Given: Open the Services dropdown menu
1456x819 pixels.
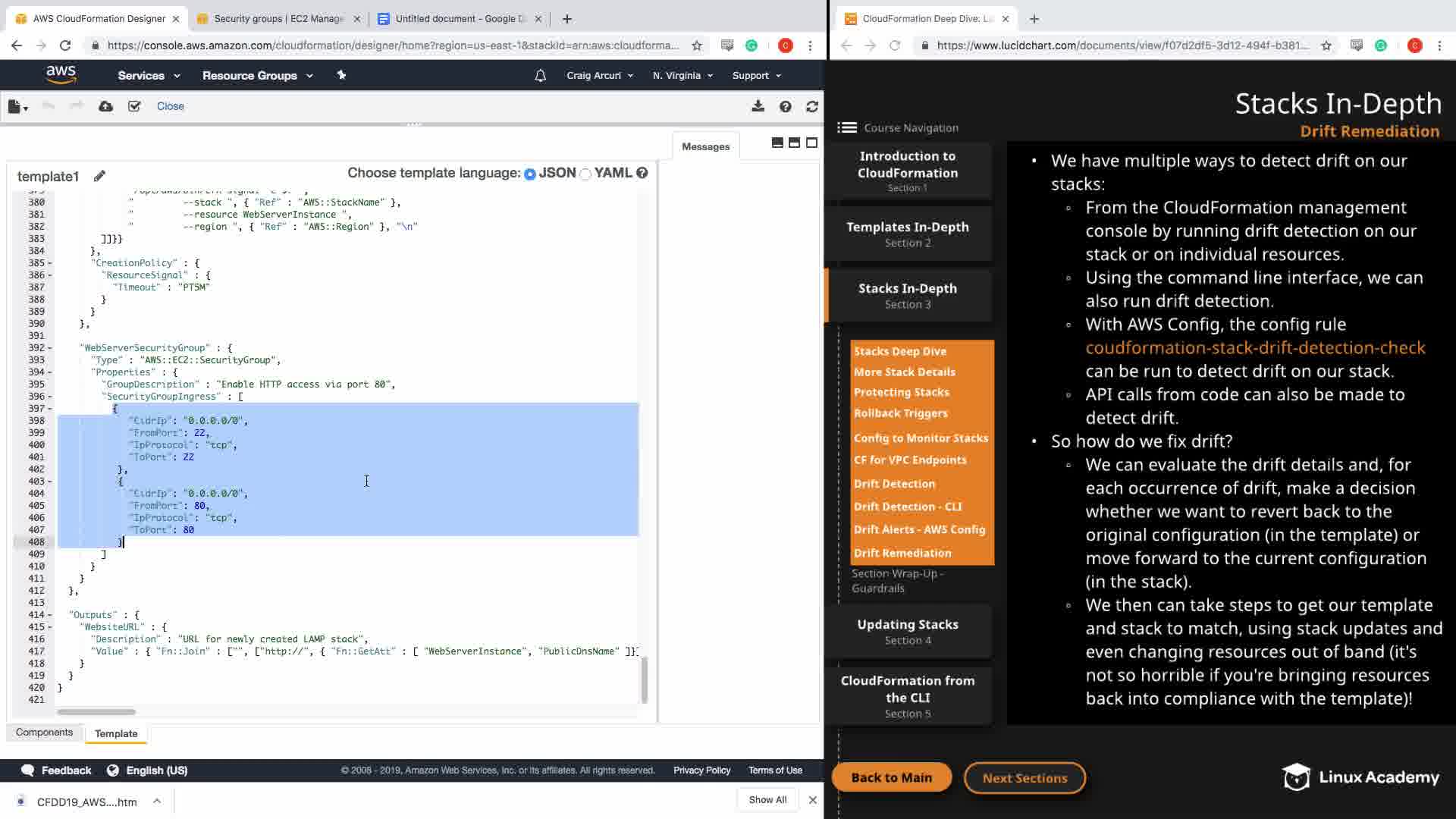Looking at the screenshot, I should coord(149,75).
